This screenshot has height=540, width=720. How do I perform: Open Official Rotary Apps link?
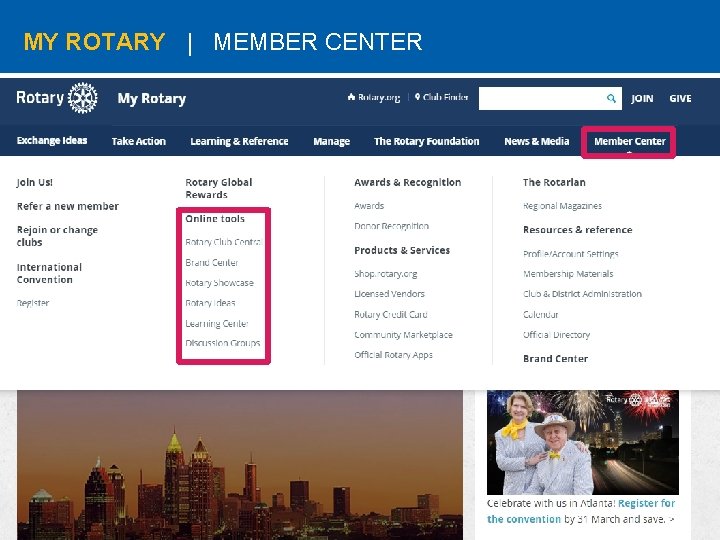(x=394, y=355)
